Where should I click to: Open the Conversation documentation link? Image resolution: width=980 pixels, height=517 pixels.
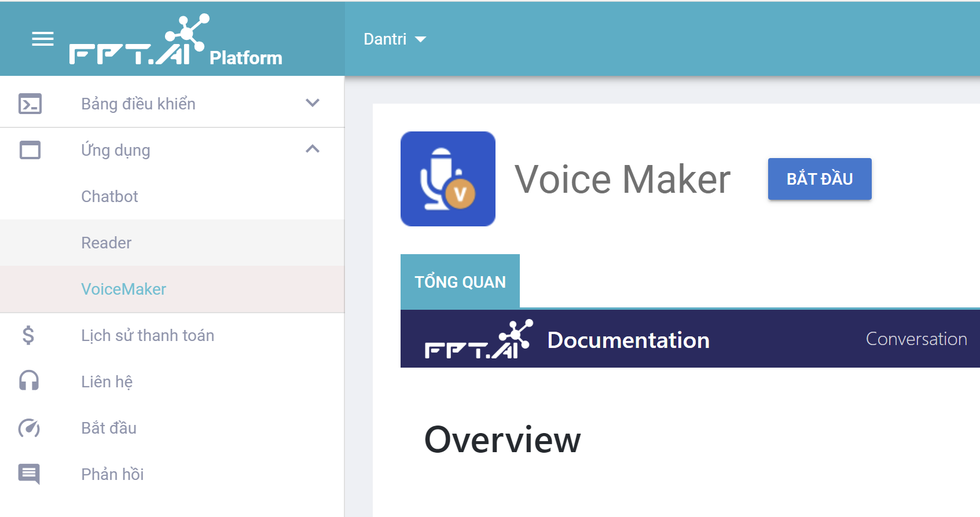coord(916,339)
